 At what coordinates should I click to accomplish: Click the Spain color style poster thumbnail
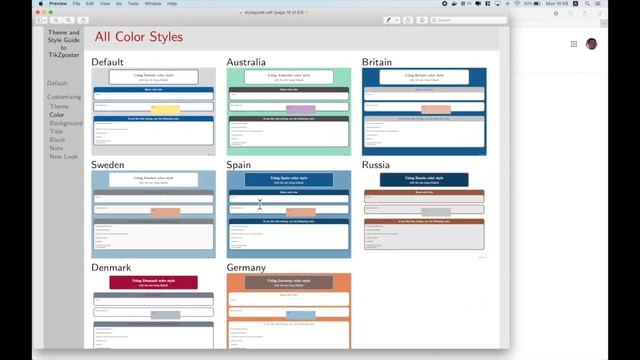coord(289,214)
